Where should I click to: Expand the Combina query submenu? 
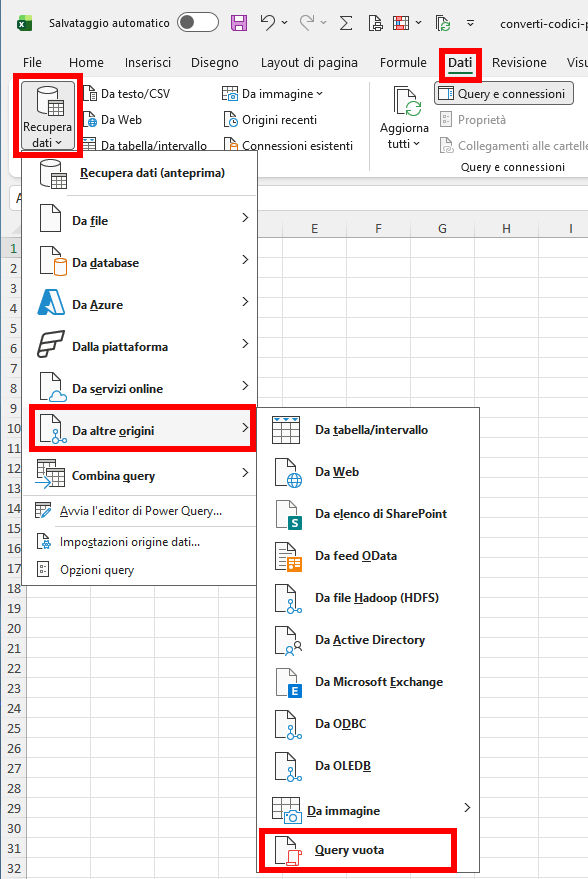coord(140,475)
